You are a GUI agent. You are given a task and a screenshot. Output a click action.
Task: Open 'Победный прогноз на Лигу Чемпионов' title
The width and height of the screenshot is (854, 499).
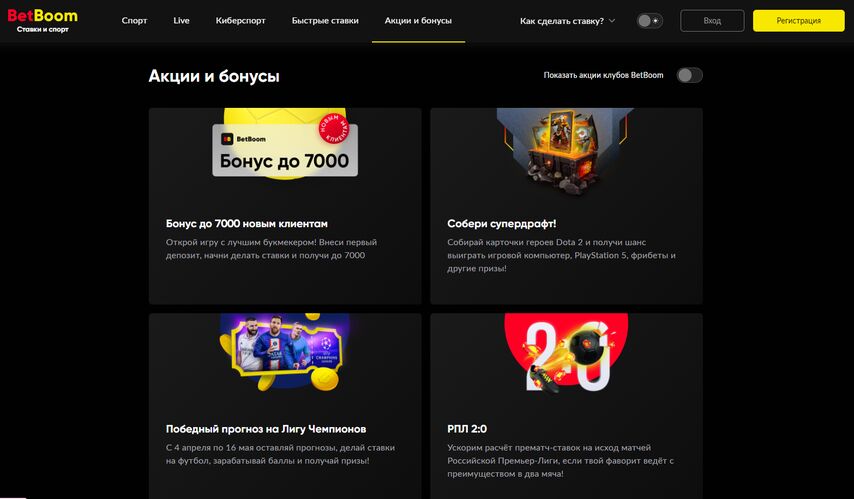(x=266, y=429)
